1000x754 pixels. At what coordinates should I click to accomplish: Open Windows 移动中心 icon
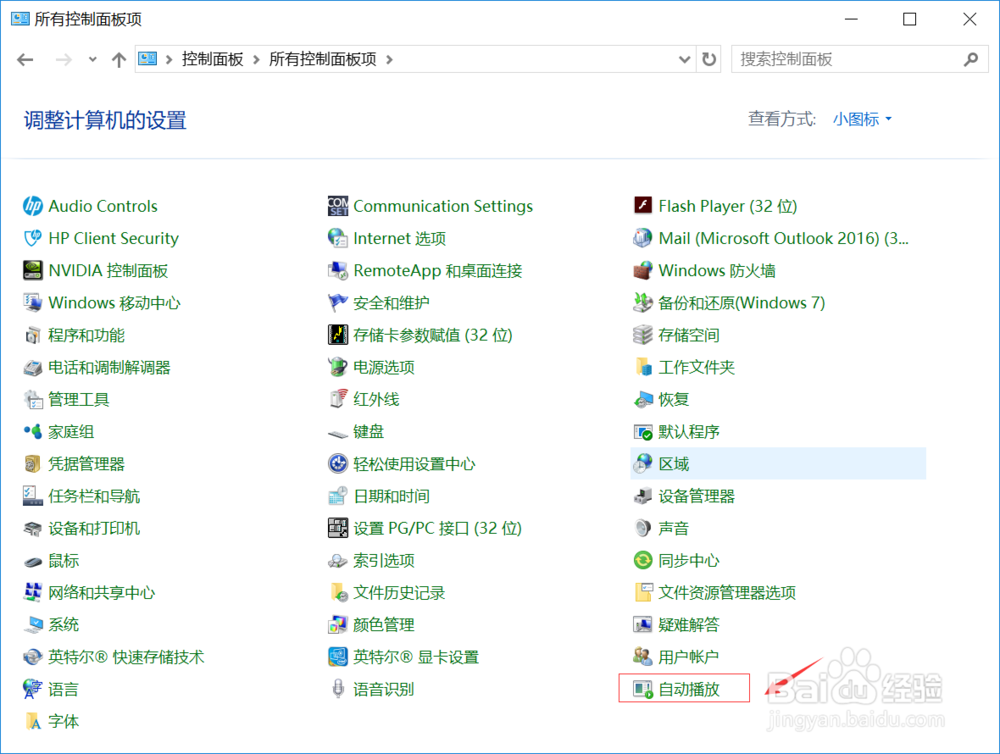[x=33, y=302]
